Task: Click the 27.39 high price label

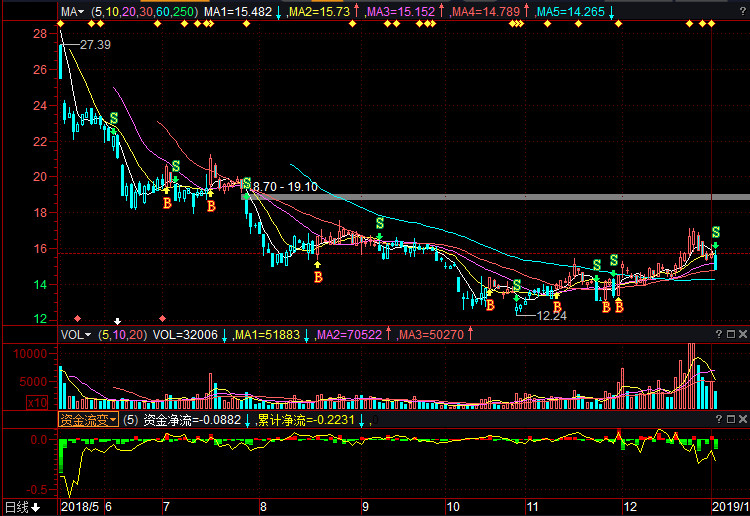Action: (x=95, y=46)
